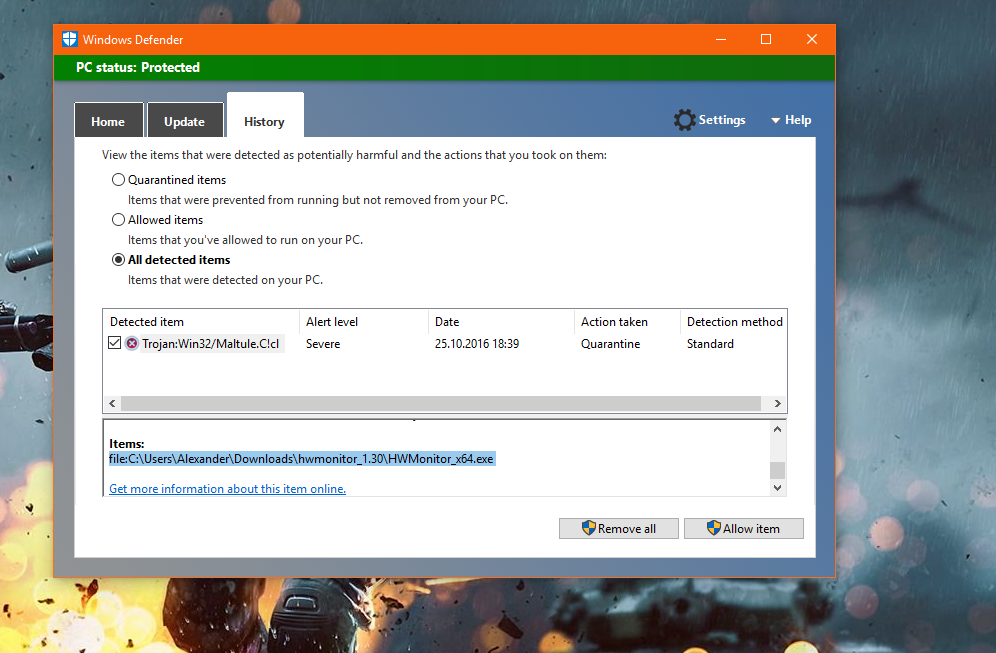996x653 pixels.
Task: Click the Items: label in details pane
Action: coord(126,443)
